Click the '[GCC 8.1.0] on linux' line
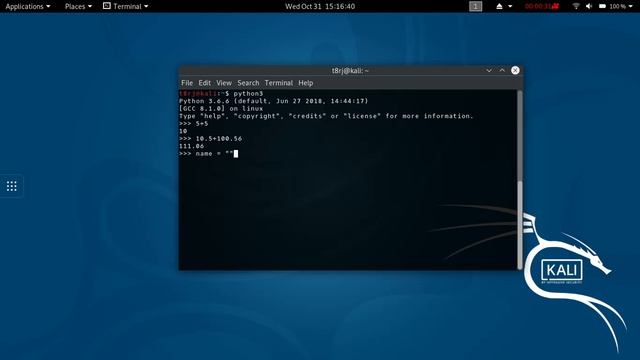This screenshot has height=360, width=640. [x=221, y=109]
